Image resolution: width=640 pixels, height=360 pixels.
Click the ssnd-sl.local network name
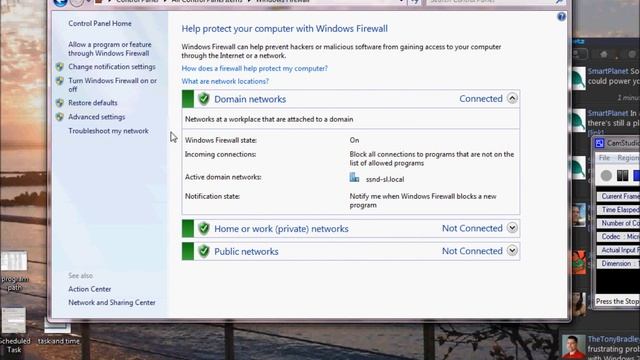(385, 179)
